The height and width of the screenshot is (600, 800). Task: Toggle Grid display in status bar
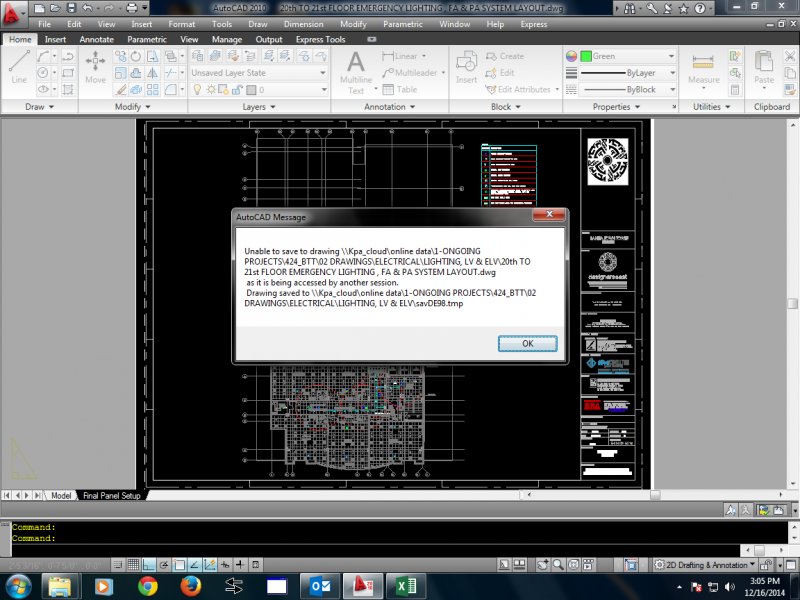133,564
